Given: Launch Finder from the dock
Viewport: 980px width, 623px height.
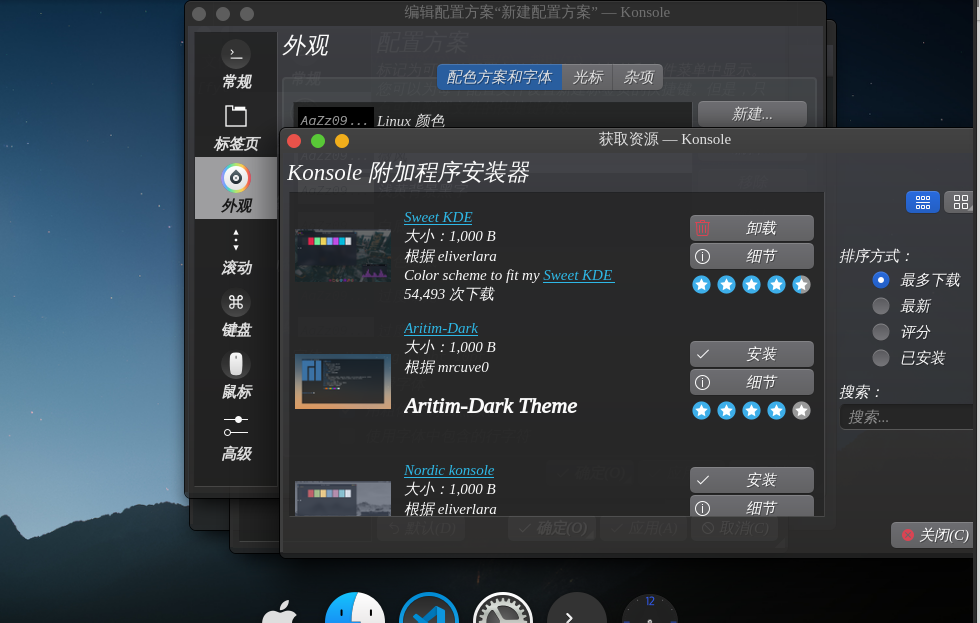Looking at the screenshot, I should (x=355, y=609).
